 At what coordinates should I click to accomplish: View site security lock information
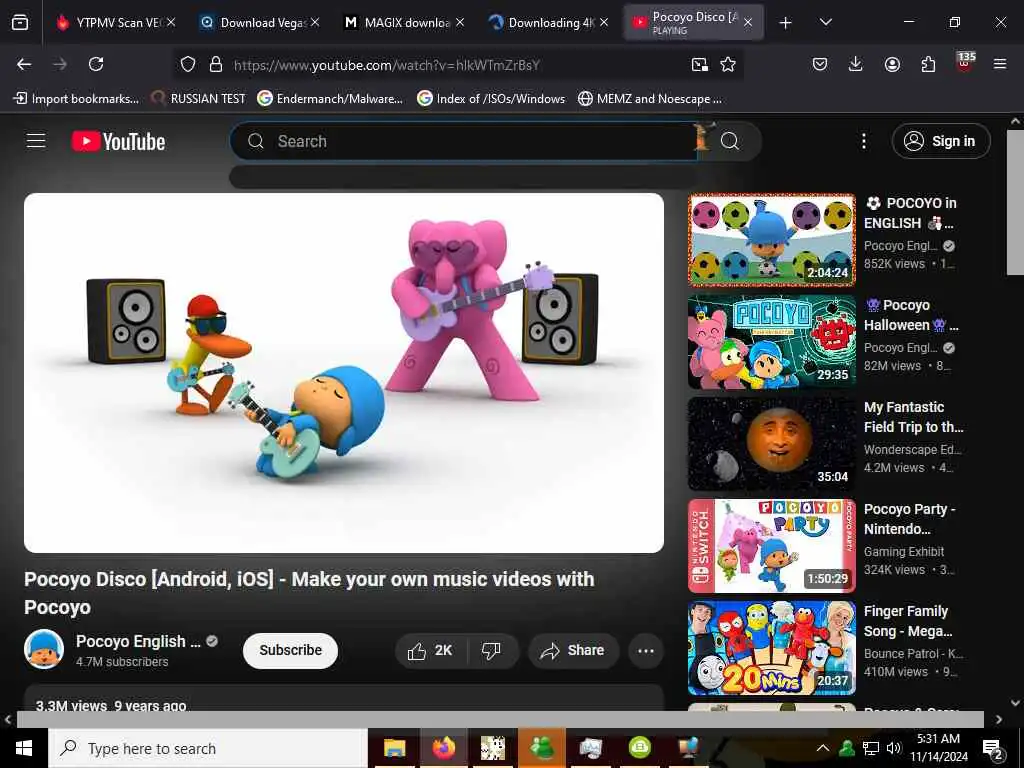[x=216, y=65]
